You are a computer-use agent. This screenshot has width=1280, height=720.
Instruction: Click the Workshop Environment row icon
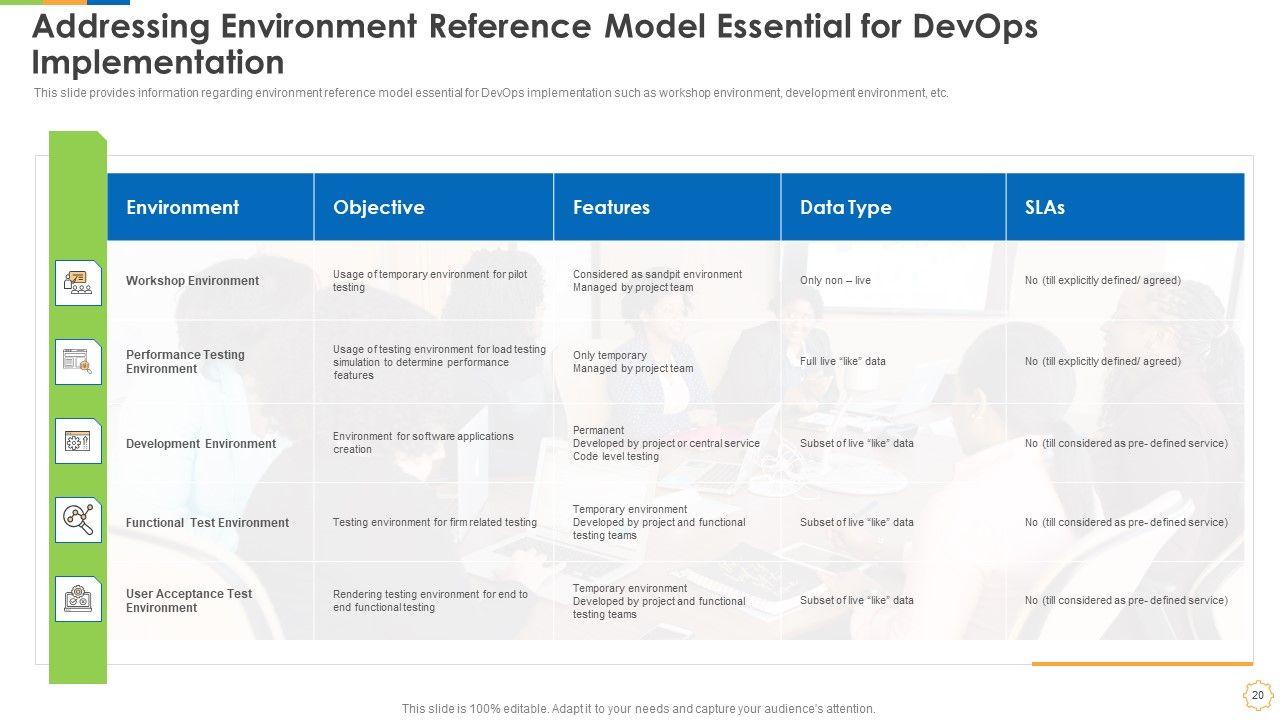78,282
